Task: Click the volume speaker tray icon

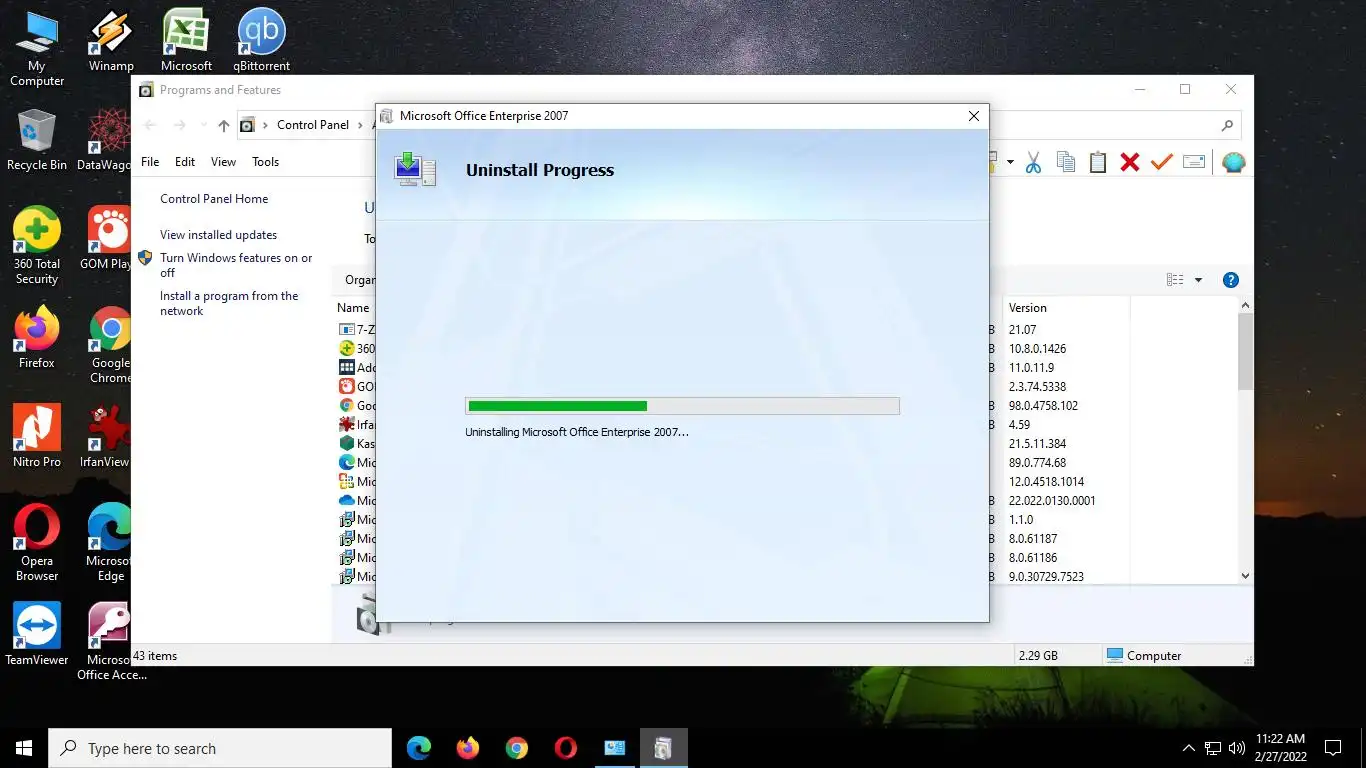Action: coord(1237,748)
